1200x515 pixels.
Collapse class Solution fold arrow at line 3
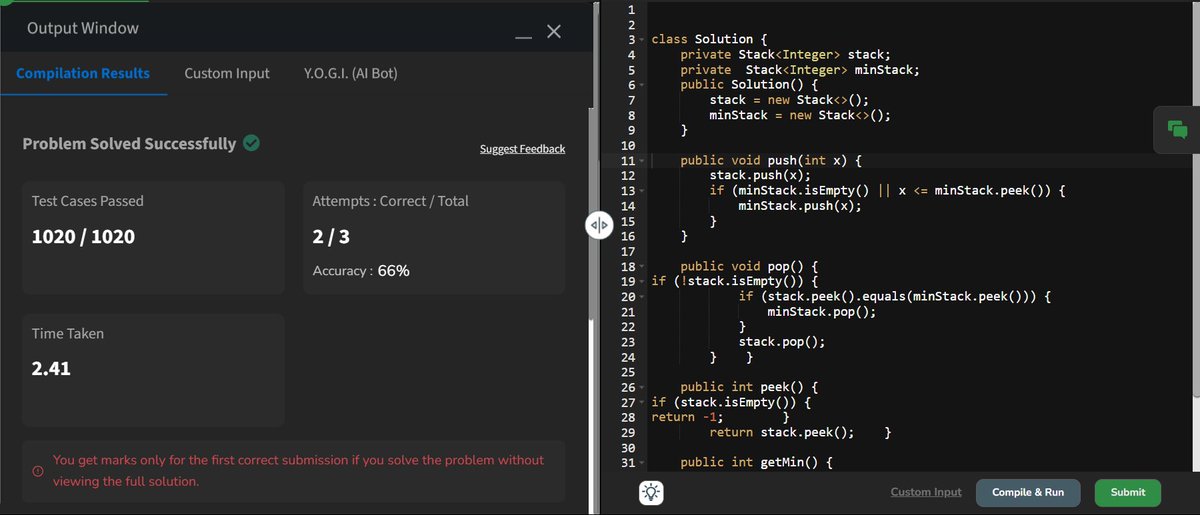click(642, 40)
